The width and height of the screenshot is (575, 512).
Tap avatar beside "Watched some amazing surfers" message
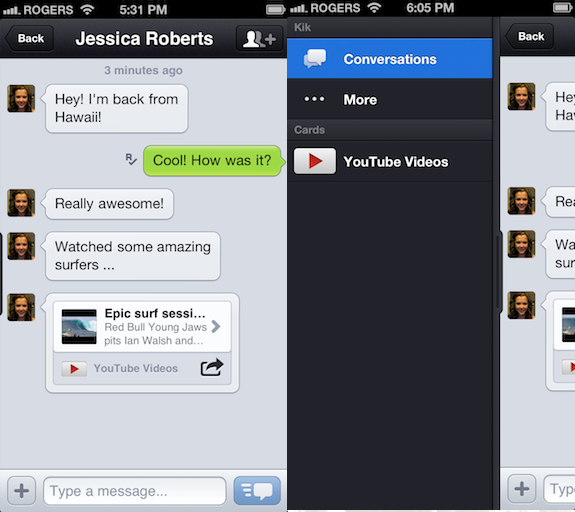click(21, 246)
